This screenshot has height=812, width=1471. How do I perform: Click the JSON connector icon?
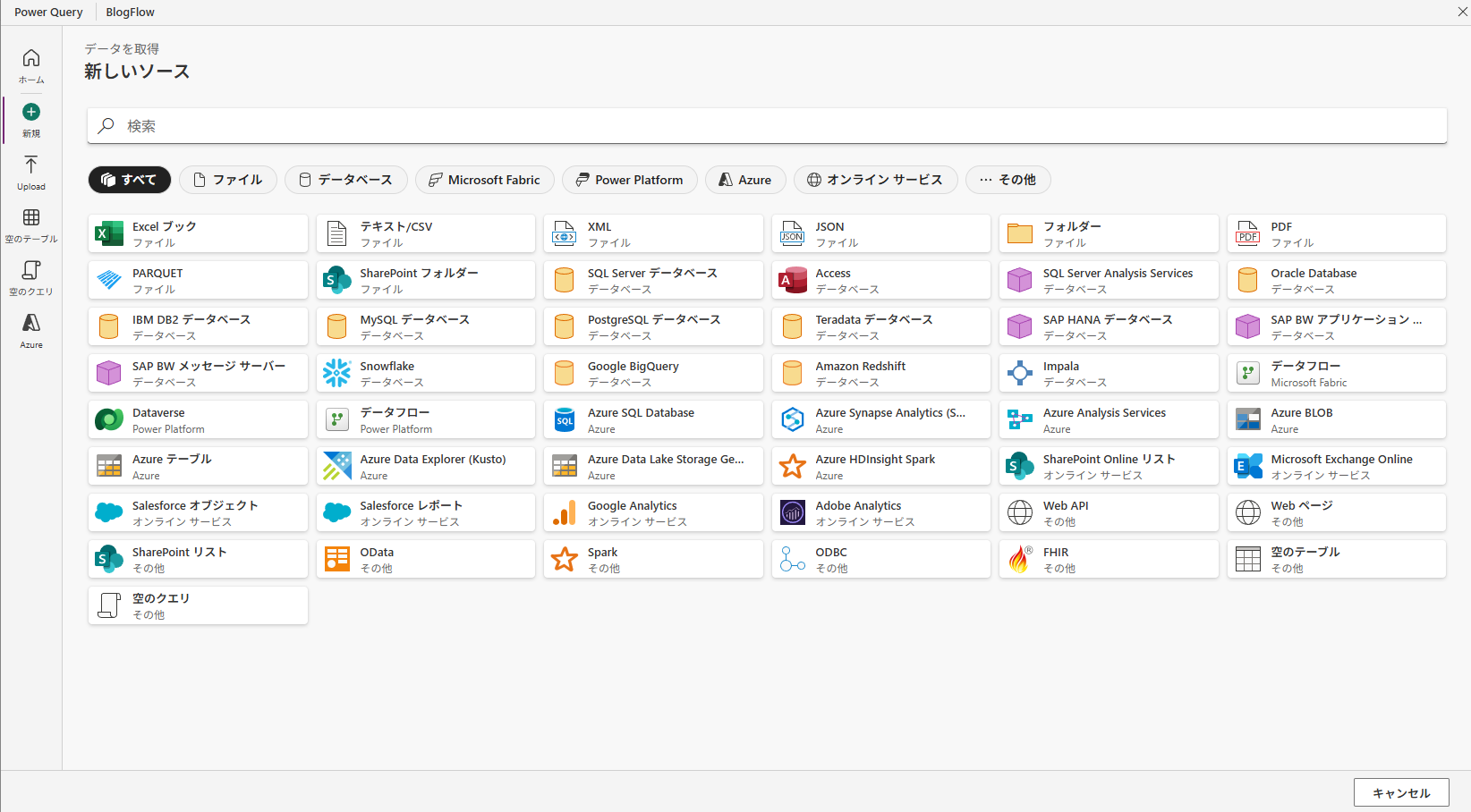tap(792, 234)
